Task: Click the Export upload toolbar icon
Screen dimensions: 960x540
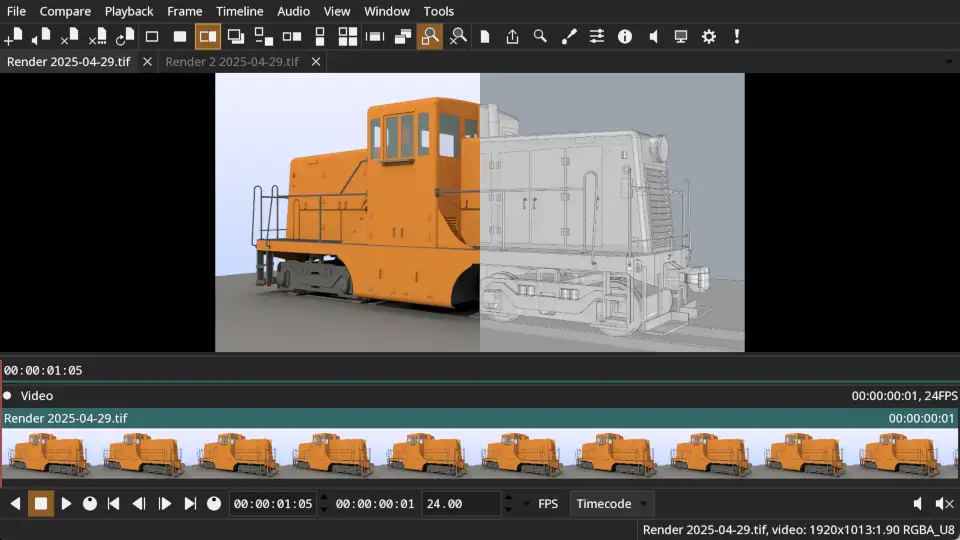Action: [x=512, y=37]
